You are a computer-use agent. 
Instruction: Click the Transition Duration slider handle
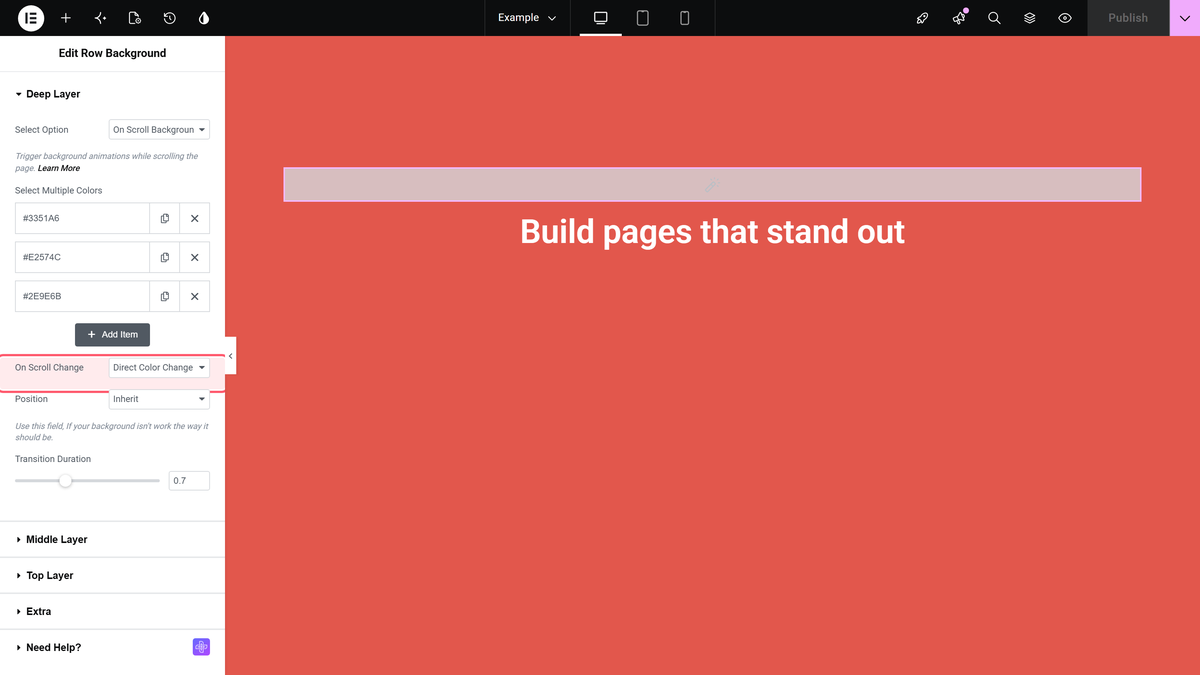tap(65, 481)
